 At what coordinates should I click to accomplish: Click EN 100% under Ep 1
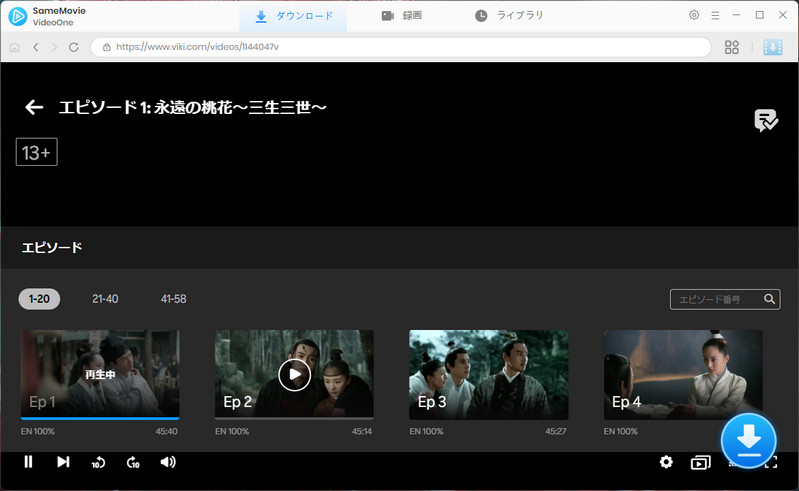[x=38, y=431]
